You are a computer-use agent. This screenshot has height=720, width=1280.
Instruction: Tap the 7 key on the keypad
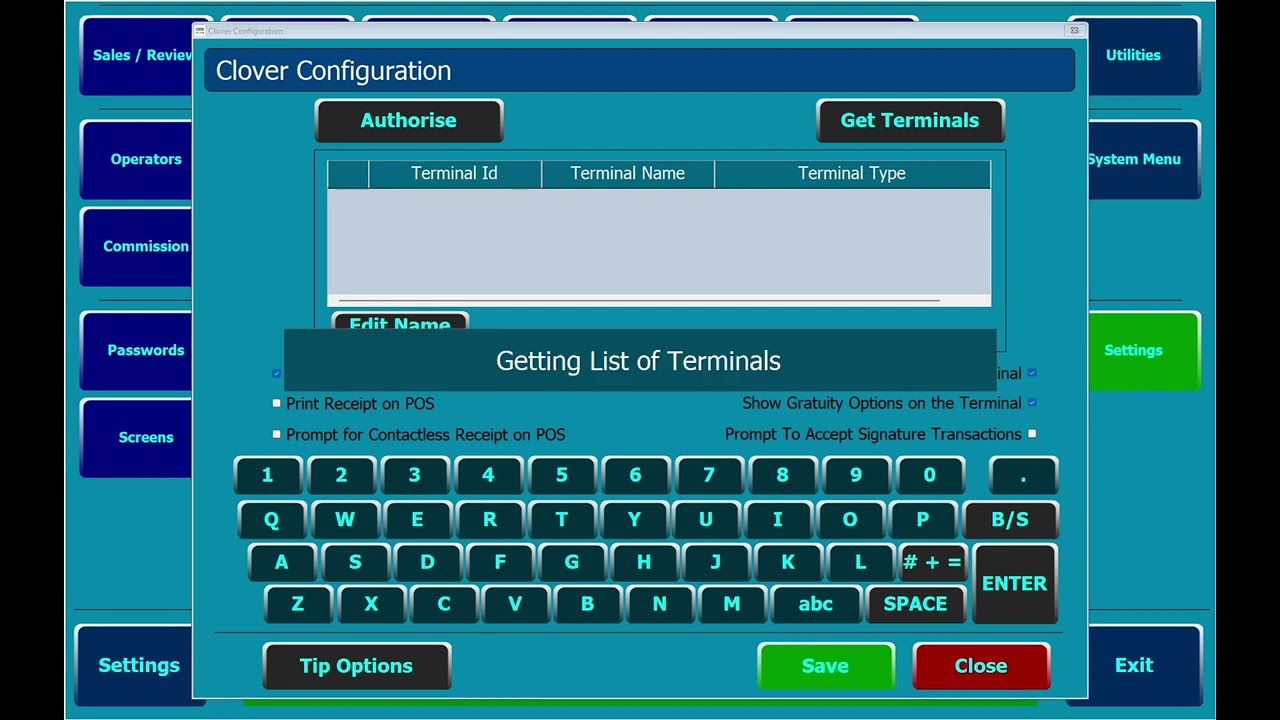pyautogui.click(x=709, y=476)
